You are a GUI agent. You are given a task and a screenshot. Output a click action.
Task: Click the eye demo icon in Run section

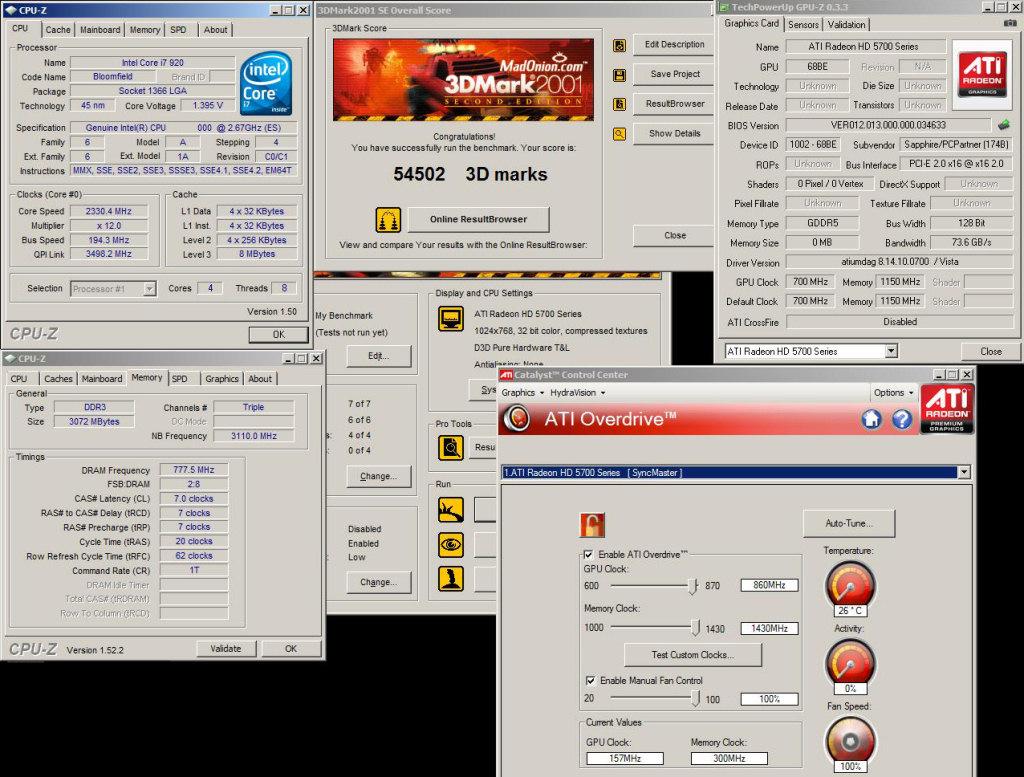click(x=451, y=545)
